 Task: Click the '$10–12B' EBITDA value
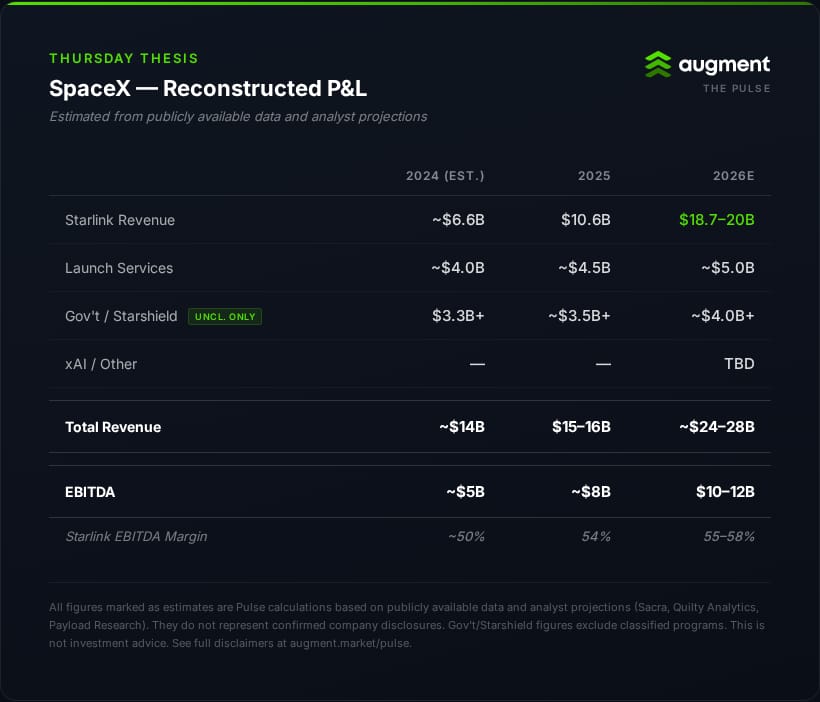pyautogui.click(x=725, y=492)
